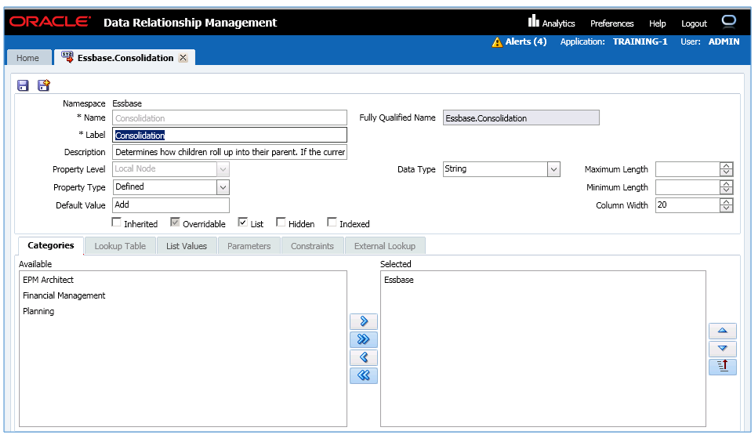Open the Data Type dropdown

(x=554, y=169)
